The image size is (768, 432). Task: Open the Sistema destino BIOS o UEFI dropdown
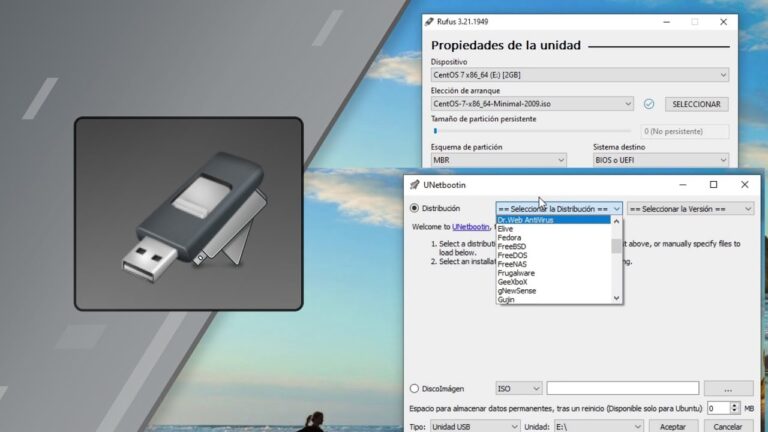661,160
